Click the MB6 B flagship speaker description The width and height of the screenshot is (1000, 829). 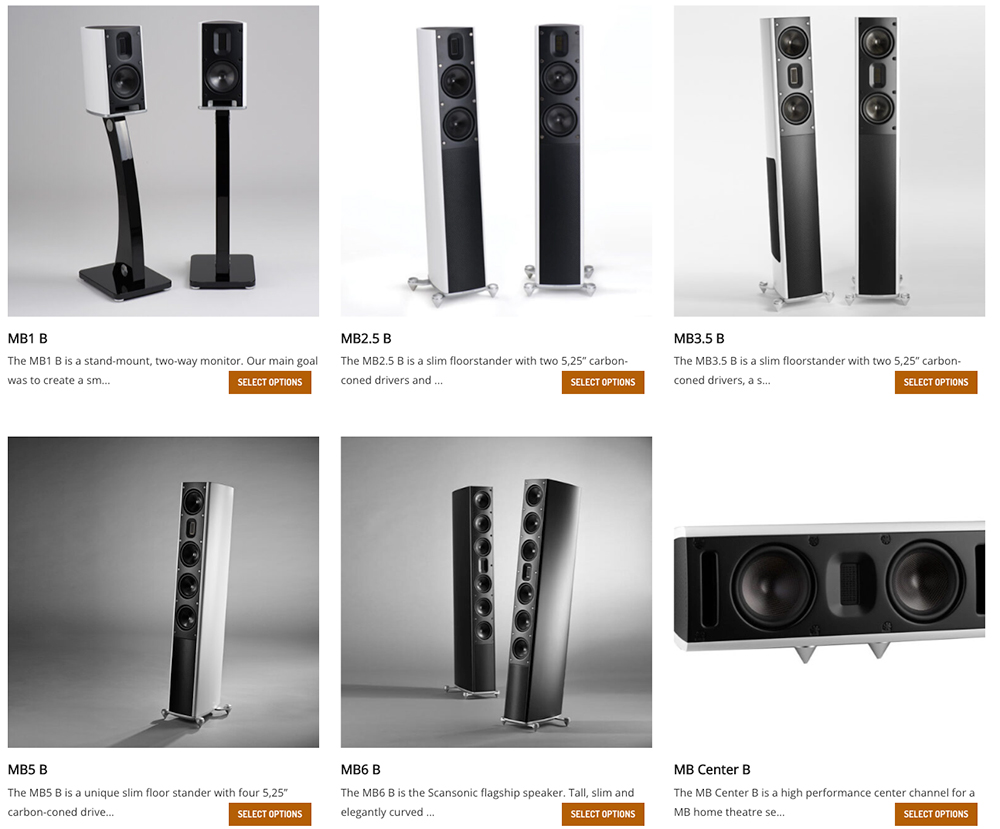point(487,802)
